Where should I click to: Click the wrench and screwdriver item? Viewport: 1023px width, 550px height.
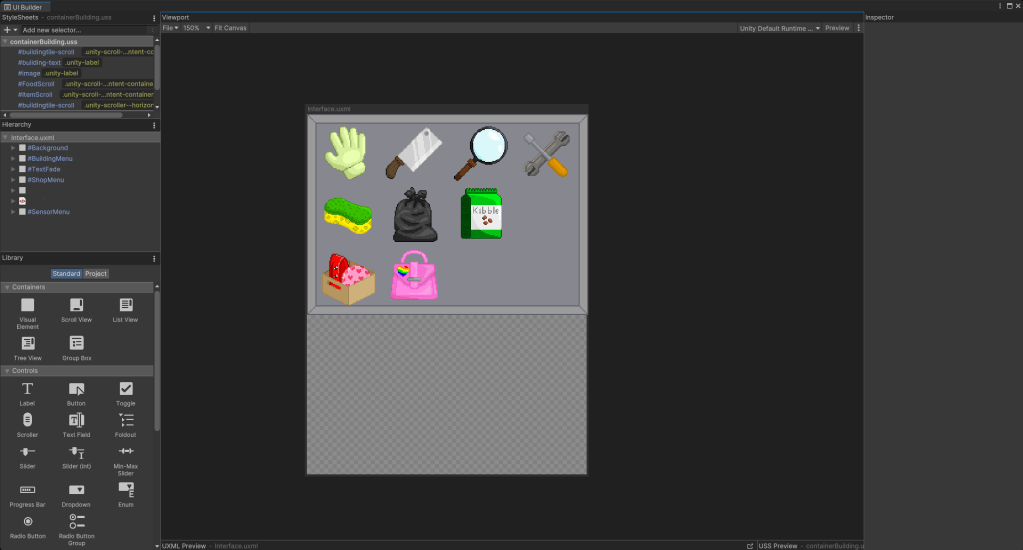(547, 155)
